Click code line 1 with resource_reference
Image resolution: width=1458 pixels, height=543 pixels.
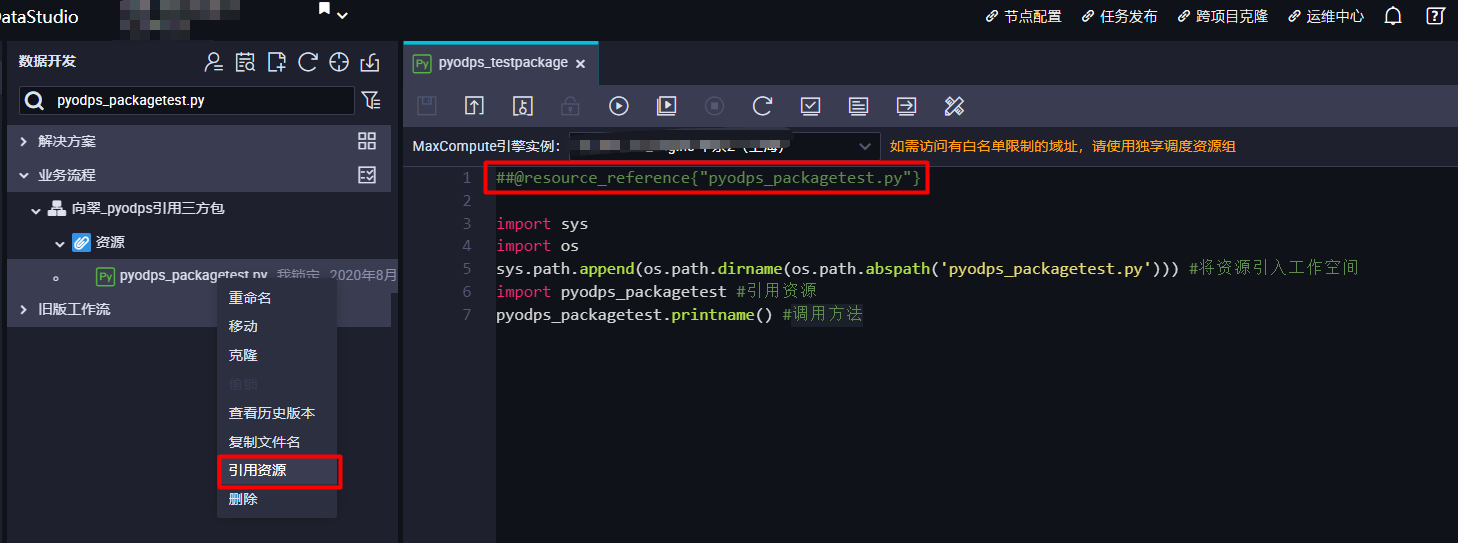708,178
